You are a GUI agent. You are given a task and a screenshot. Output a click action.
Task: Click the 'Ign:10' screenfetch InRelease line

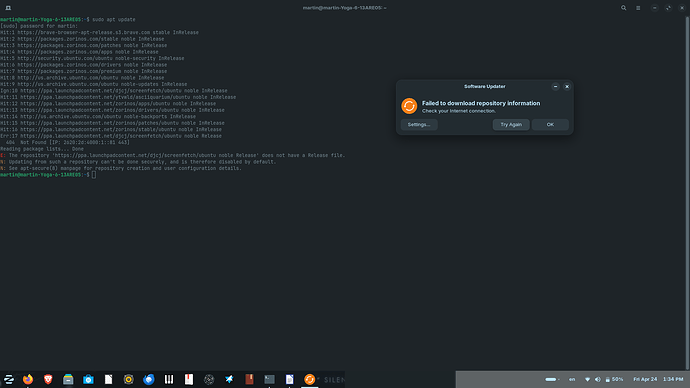114,91
